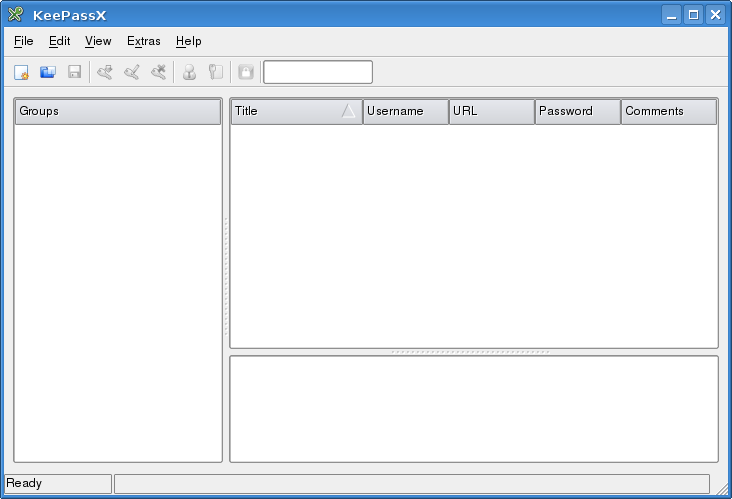
Task: Click the Save Database floppy icon
Action: click(x=74, y=72)
